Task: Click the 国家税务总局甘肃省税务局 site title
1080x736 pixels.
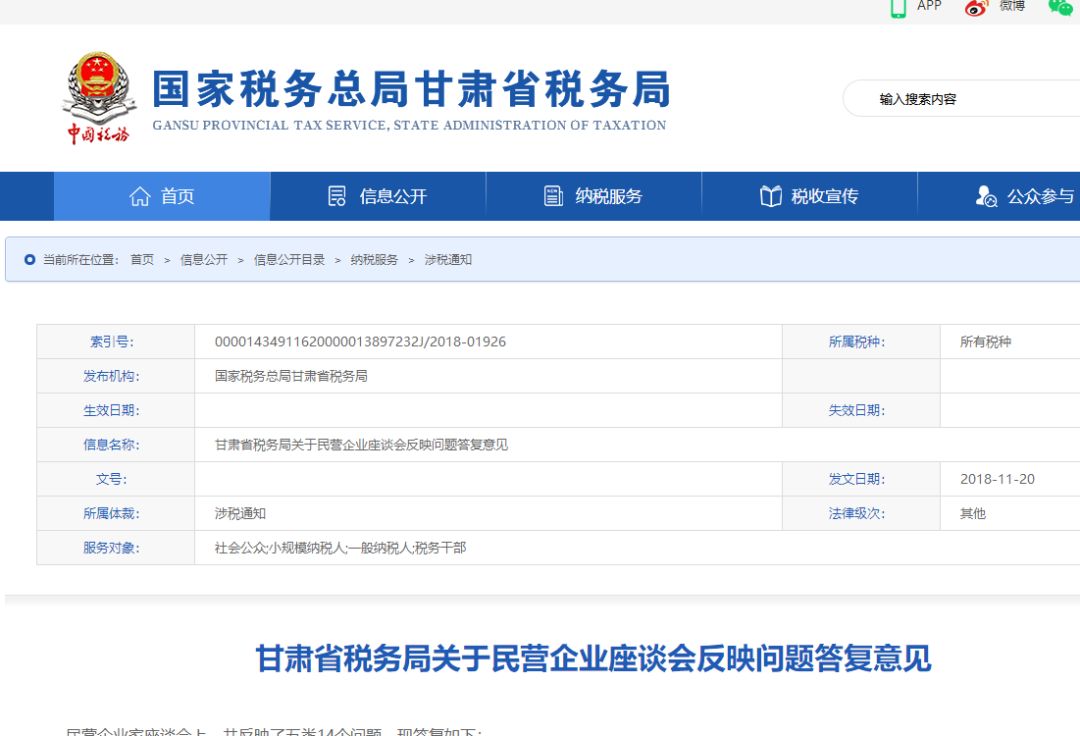Action: 410,90
